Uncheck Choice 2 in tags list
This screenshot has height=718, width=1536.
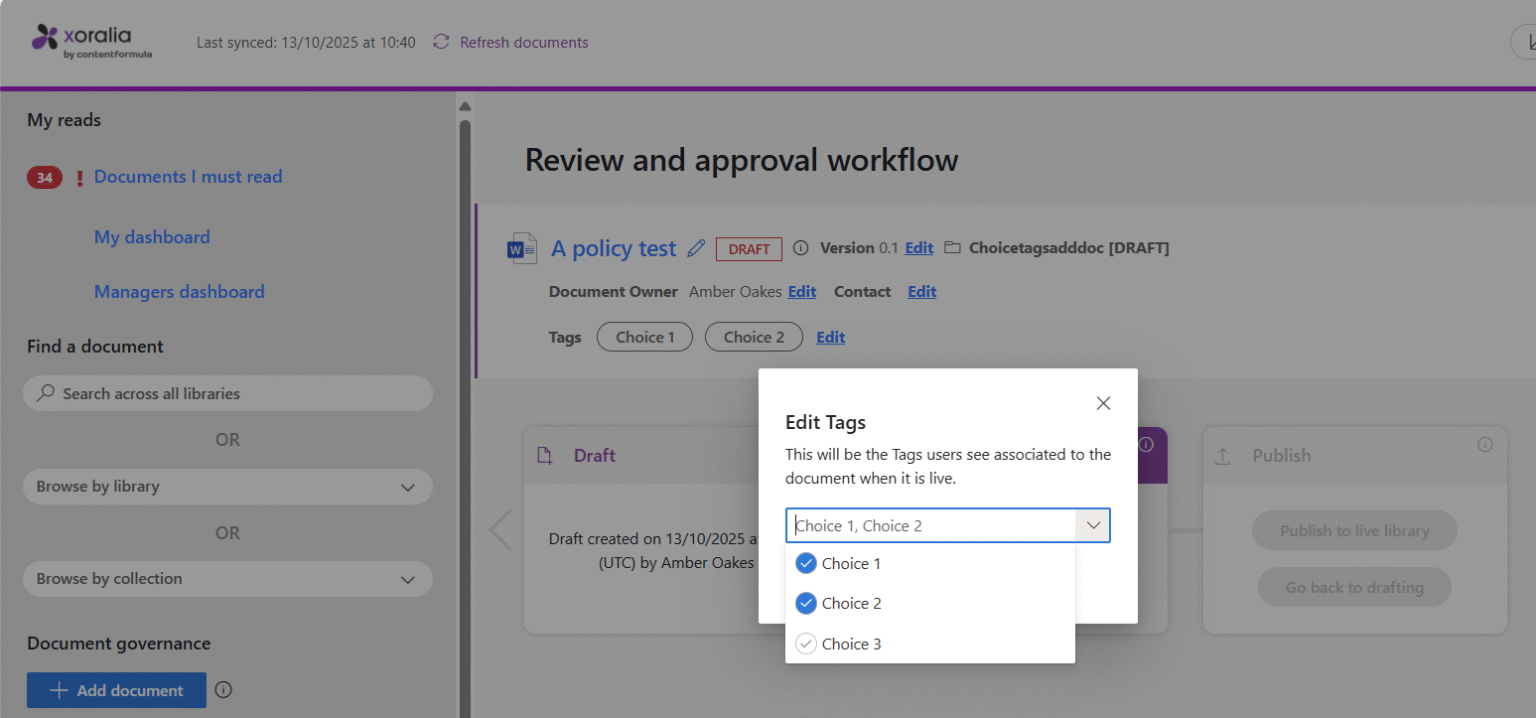(806, 604)
